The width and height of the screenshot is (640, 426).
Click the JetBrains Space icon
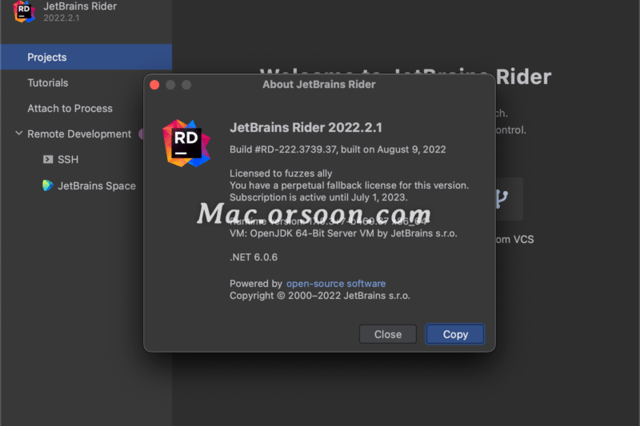(x=48, y=186)
